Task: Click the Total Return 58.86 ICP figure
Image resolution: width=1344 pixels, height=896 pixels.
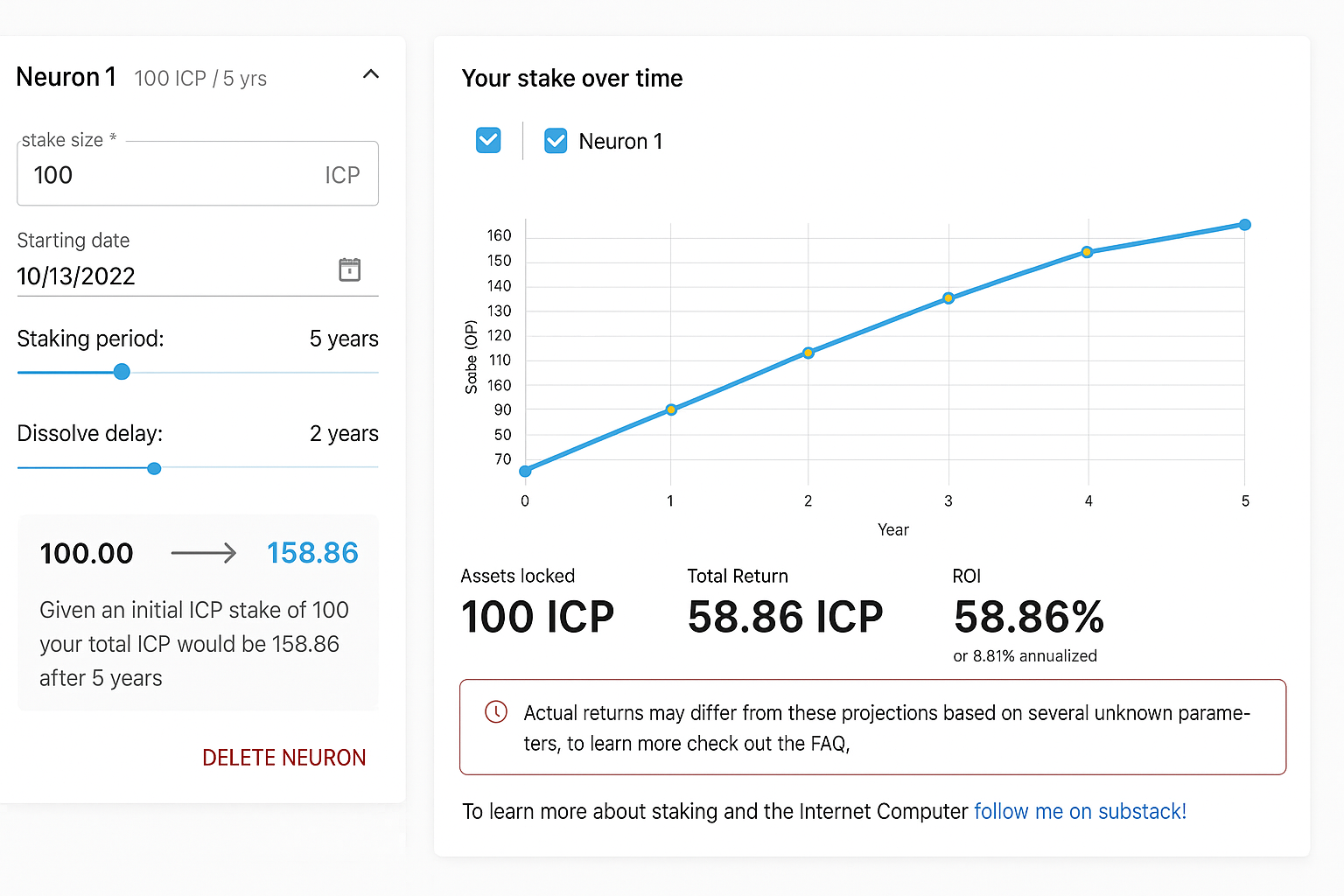Action: coord(785,618)
